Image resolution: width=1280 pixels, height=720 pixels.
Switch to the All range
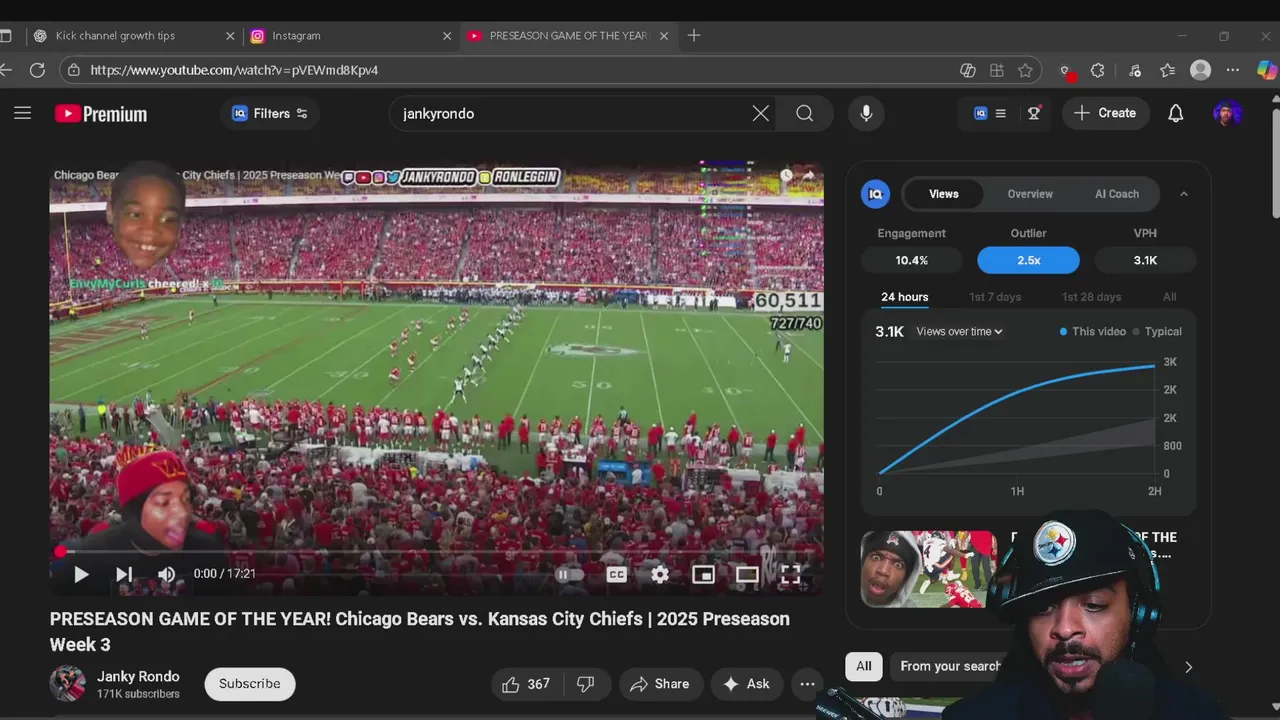[x=1170, y=297]
